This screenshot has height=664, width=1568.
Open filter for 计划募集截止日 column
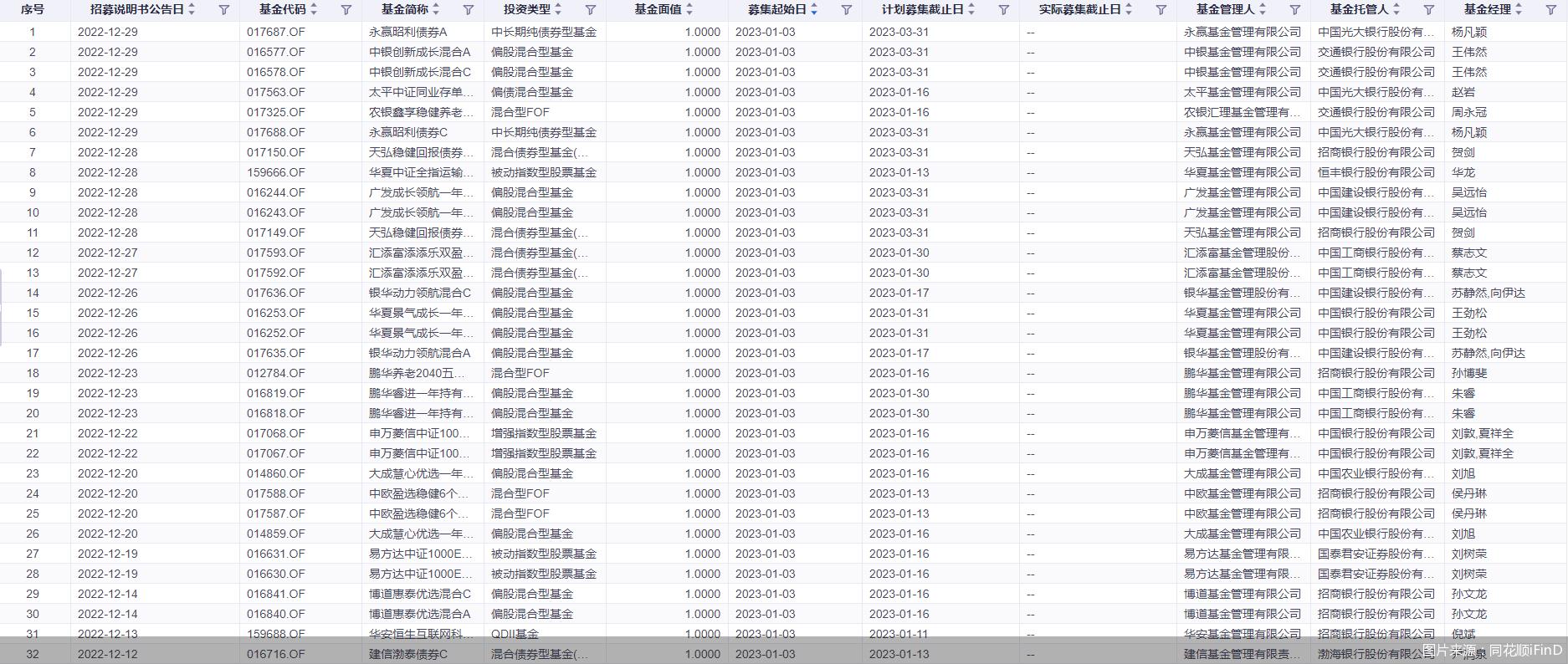[x=1003, y=10]
